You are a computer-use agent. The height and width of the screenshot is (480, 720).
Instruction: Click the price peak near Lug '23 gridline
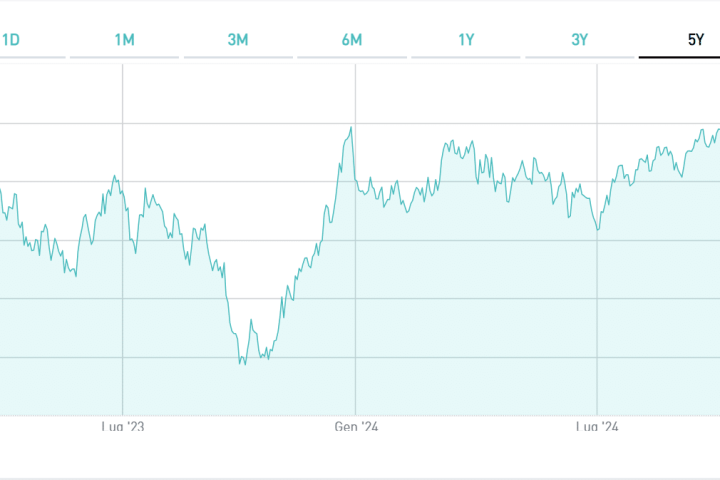tap(115, 177)
